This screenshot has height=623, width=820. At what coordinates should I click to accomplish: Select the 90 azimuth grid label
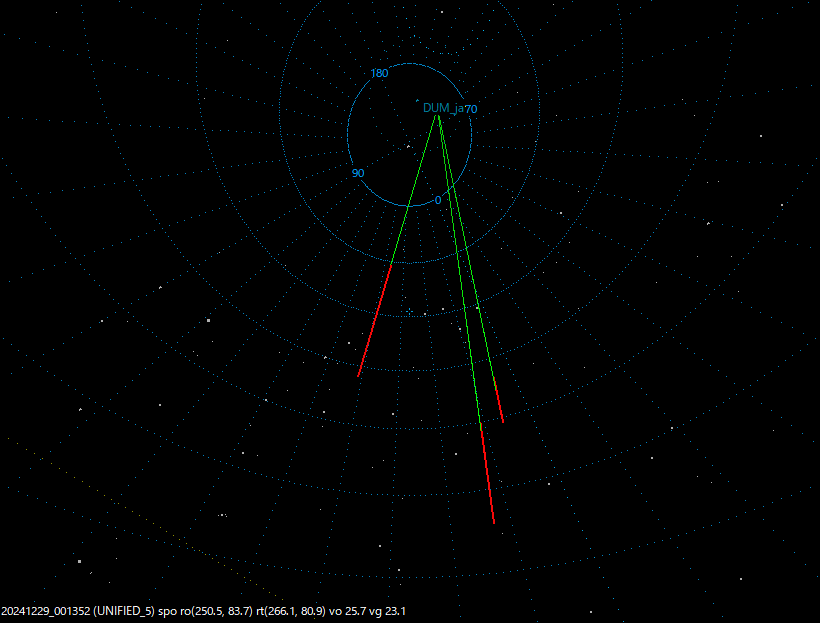pyautogui.click(x=358, y=172)
